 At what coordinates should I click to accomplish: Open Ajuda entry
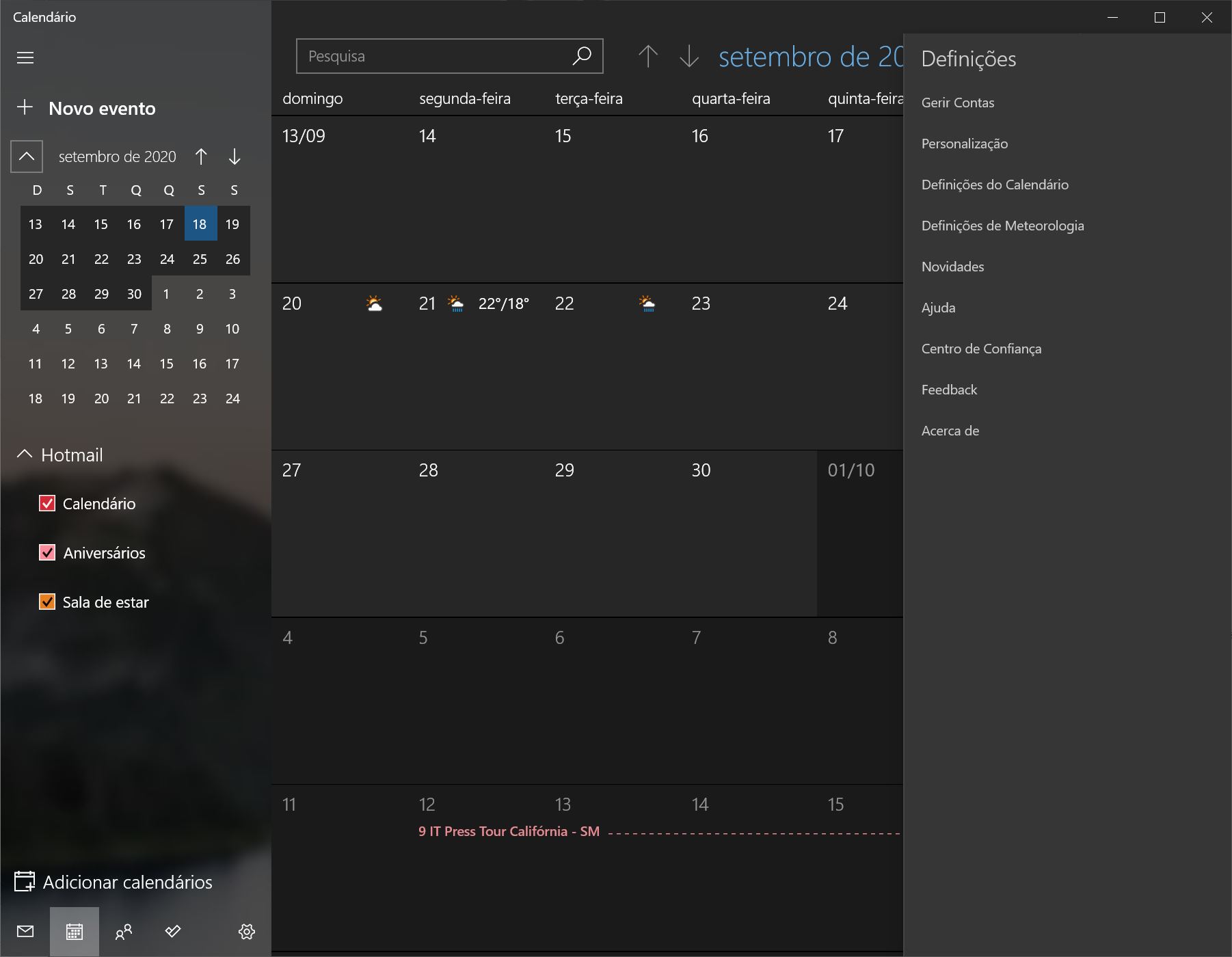[939, 308]
